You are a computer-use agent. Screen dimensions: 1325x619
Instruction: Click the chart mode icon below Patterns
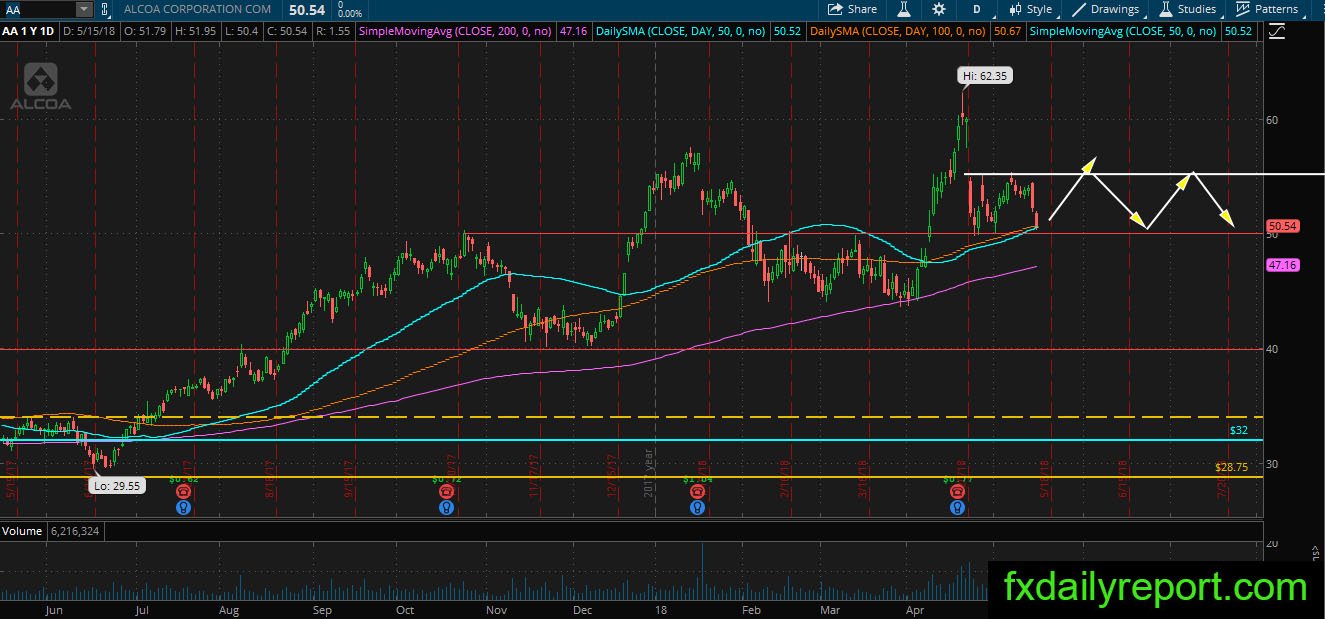pyautogui.click(x=1275, y=31)
